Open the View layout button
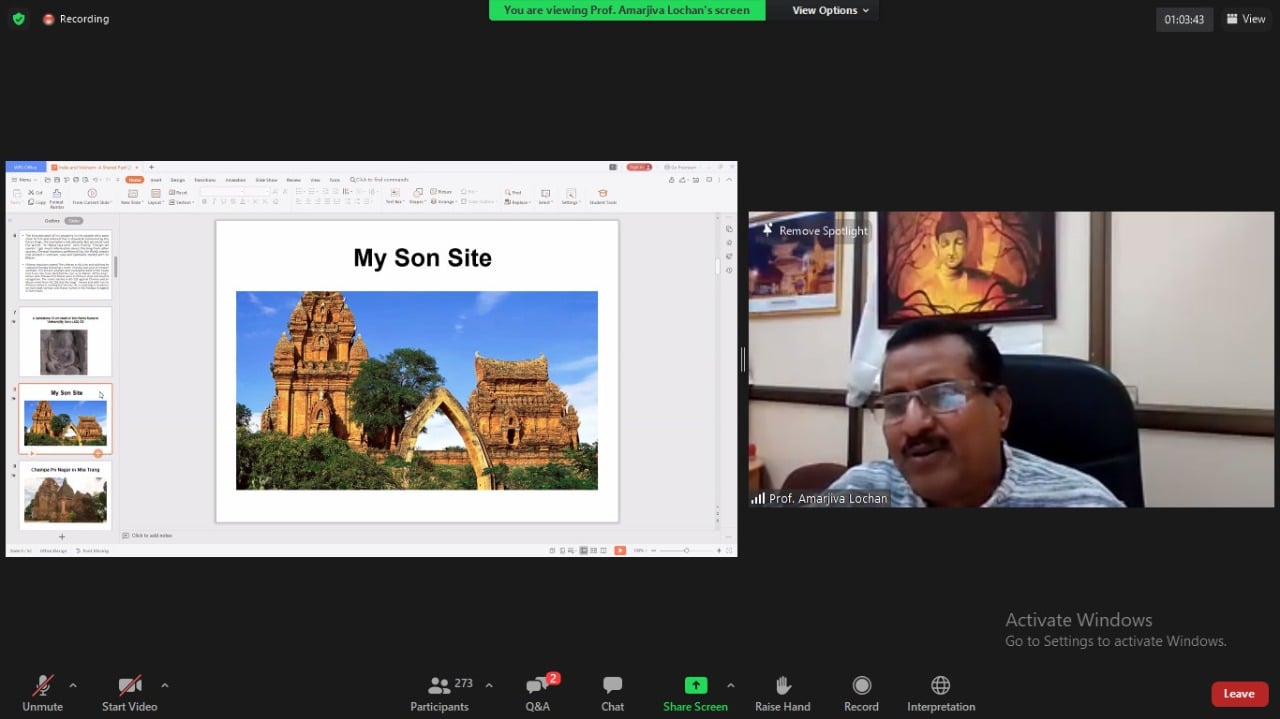Image resolution: width=1280 pixels, height=719 pixels. tap(1245, 19)
